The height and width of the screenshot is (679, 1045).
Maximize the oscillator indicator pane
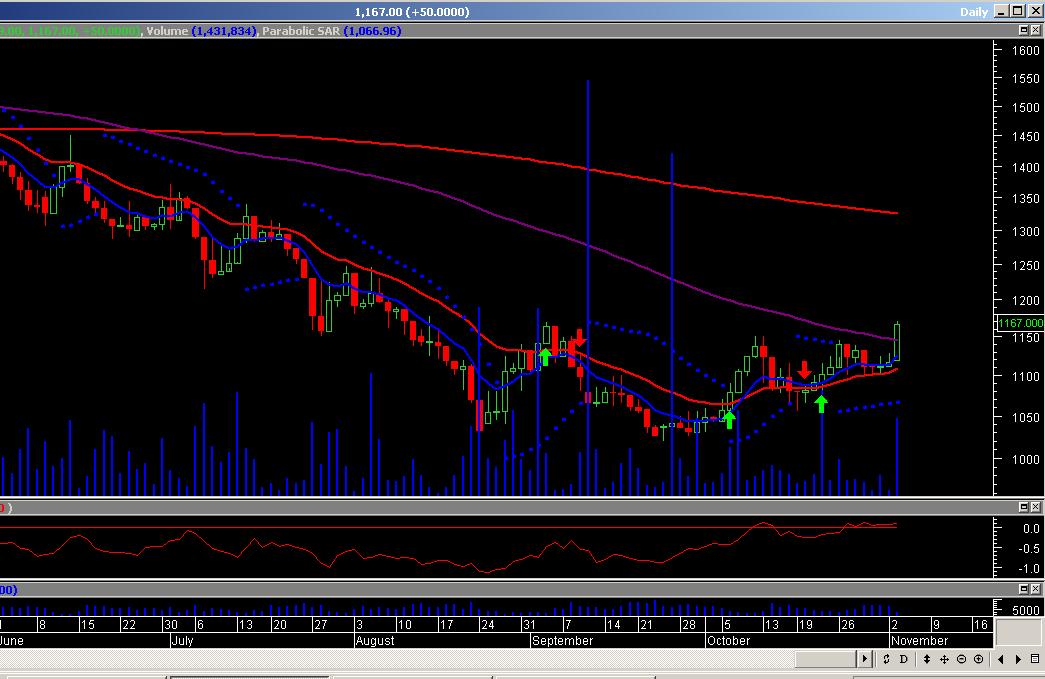coord(1022,508)
